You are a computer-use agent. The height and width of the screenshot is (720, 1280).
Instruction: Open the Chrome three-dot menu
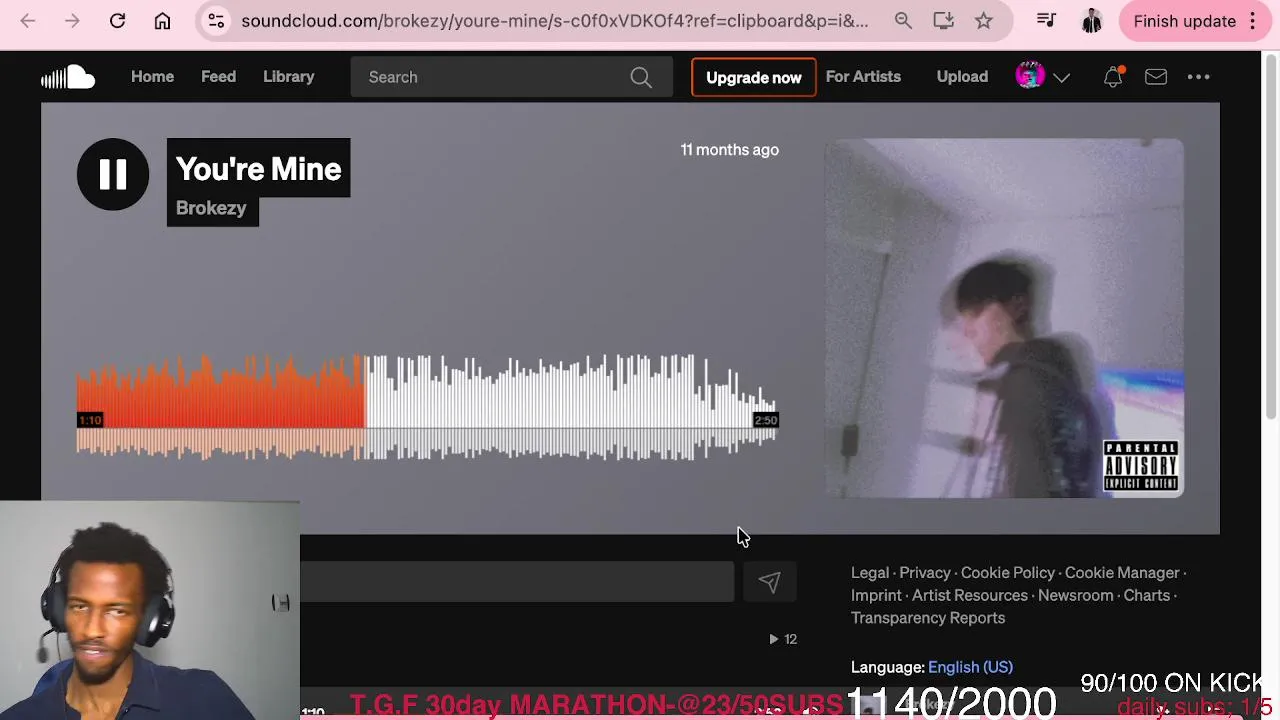click(x=1253, y=21)
